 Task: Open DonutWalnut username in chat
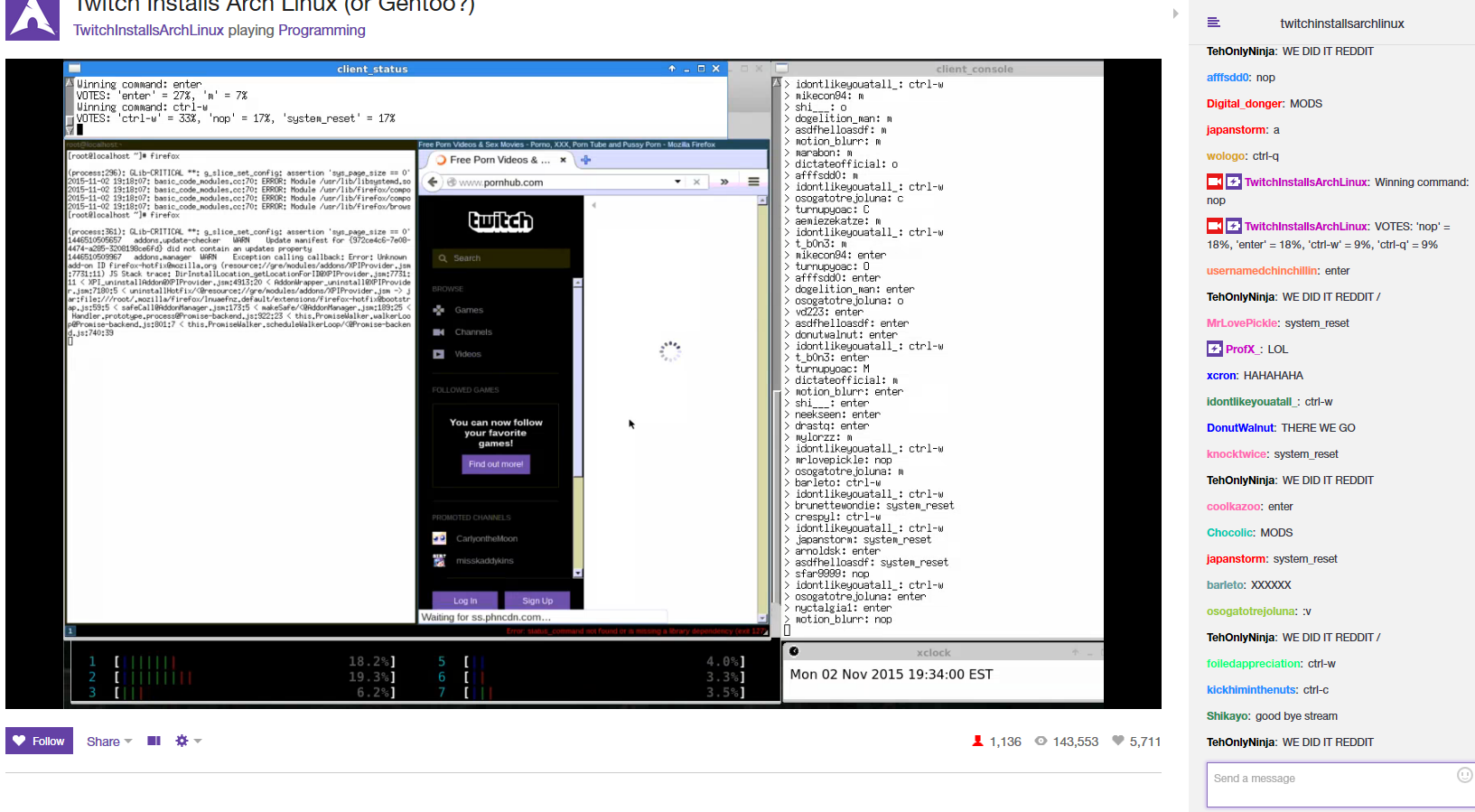coord(1240,428)
